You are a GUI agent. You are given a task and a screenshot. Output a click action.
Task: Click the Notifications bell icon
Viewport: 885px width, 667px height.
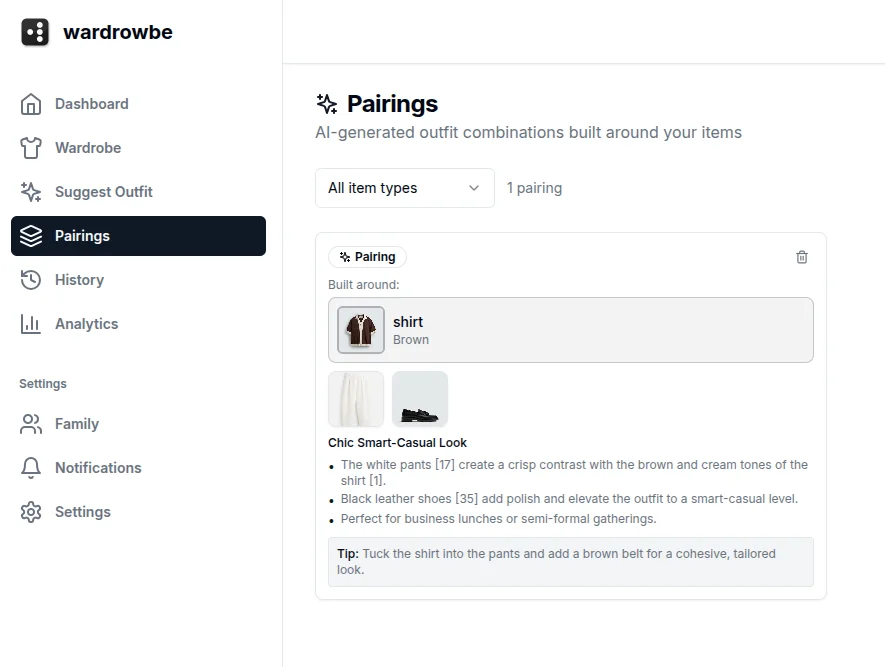point(31,468)
